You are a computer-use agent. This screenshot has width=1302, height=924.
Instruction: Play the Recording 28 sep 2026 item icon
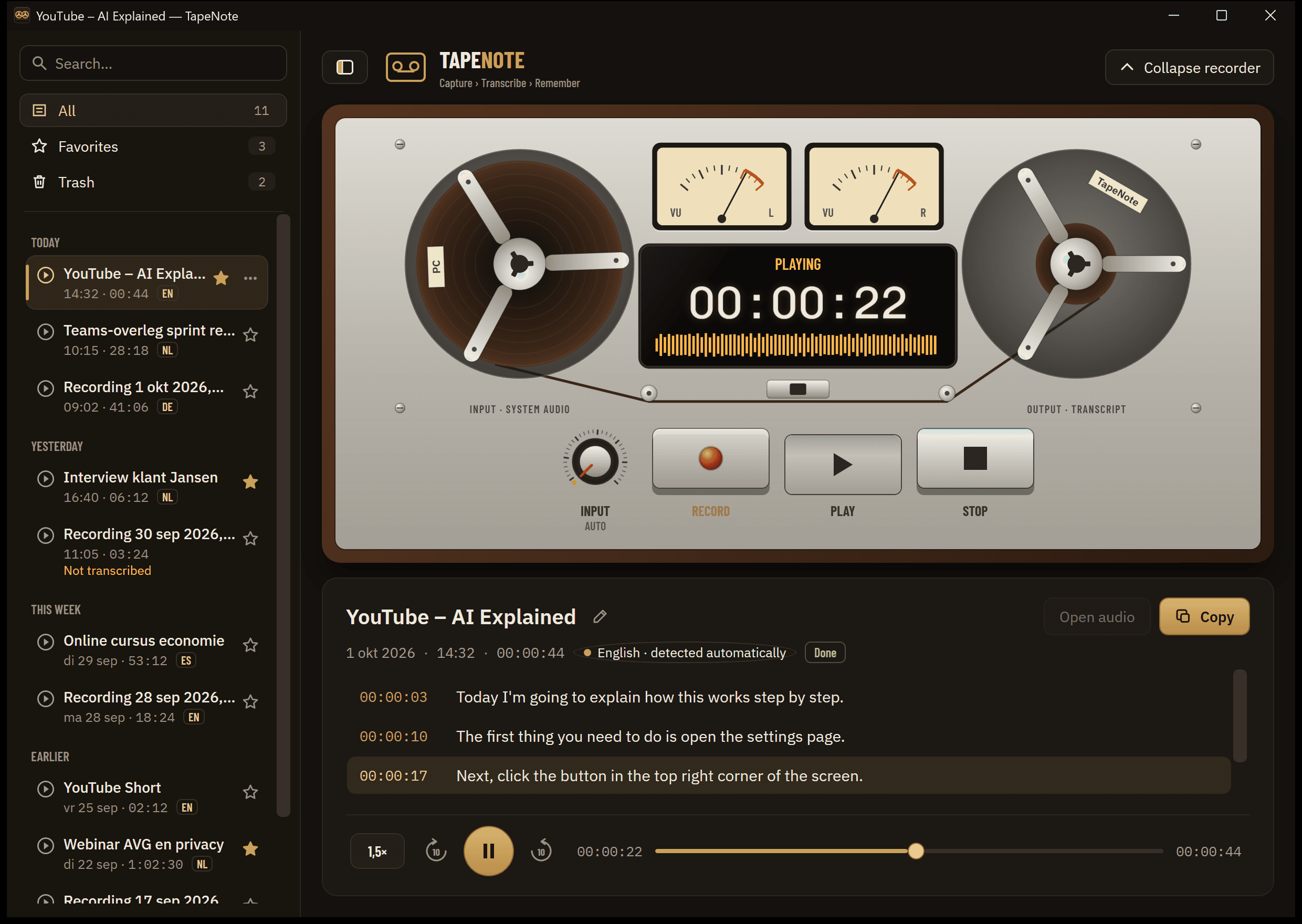pyautogui.click(x=46, y=699)
